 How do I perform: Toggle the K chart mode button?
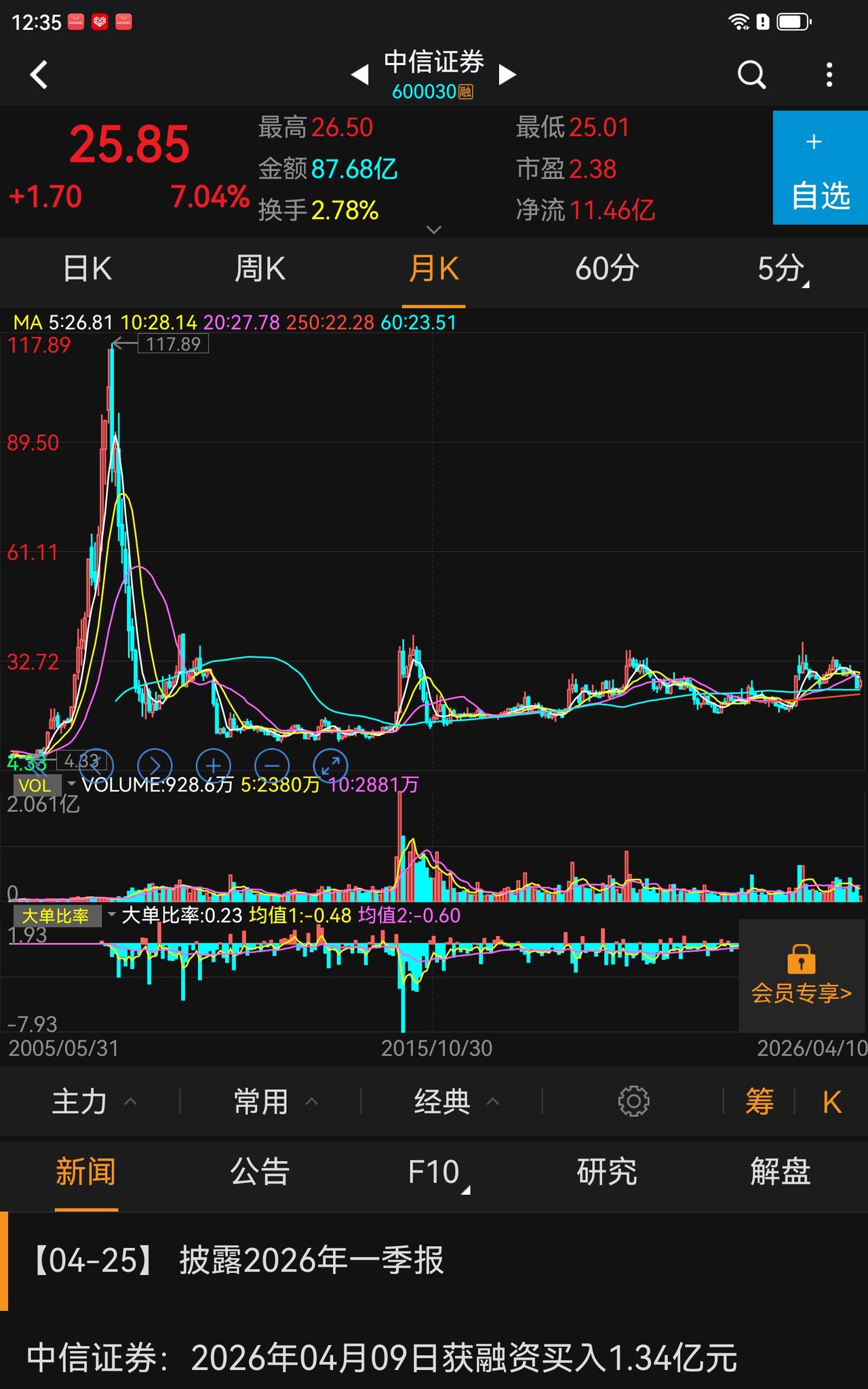[832, 1102]
